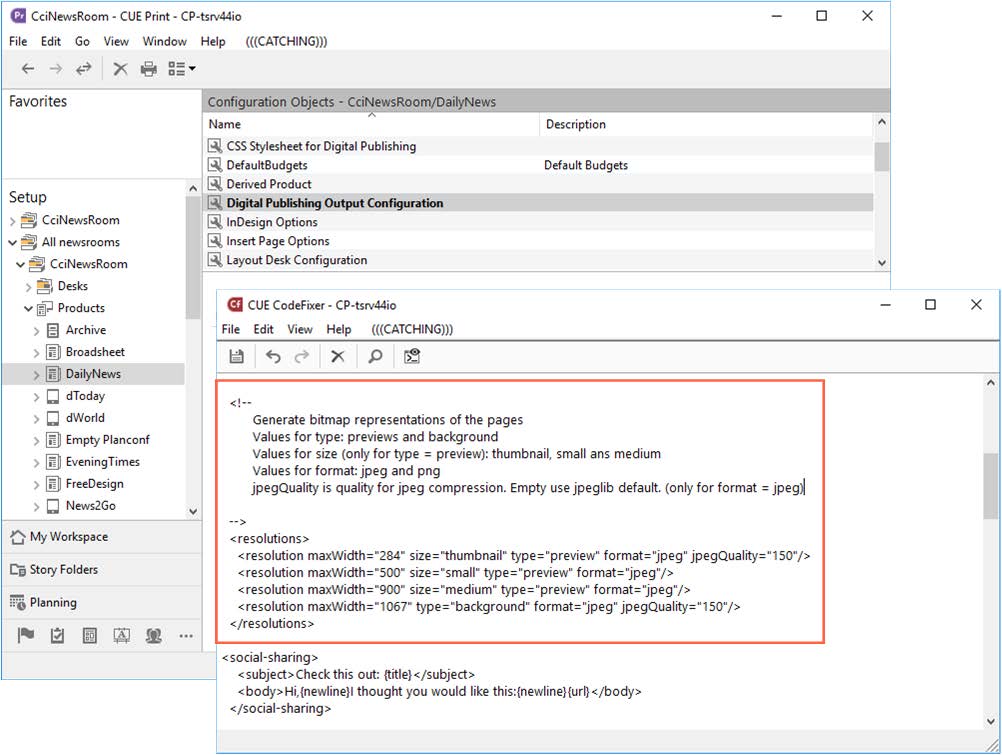Open the Search magnifier in CodeFixer
Viewport: 1002px width, 755px height.
point(375,356)
